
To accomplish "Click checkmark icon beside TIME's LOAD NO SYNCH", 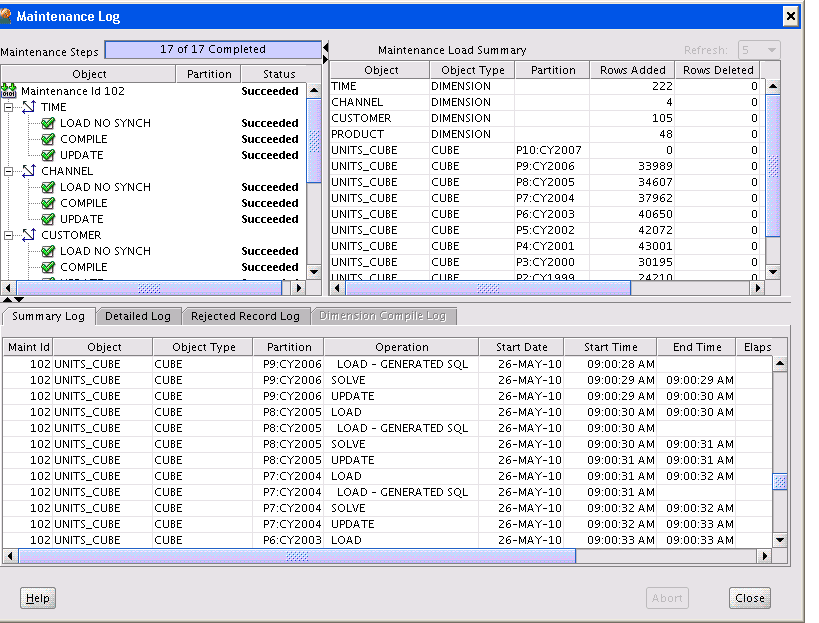I will (48, 123).
